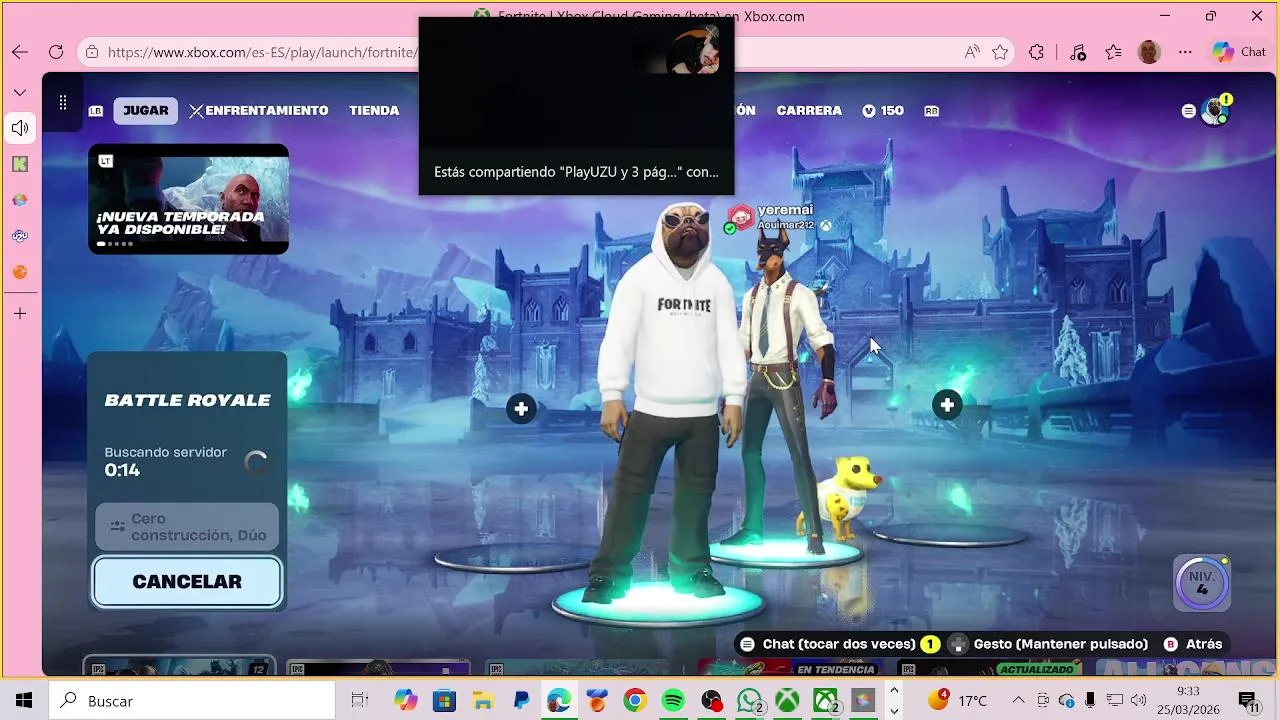Go back with the Atrás button

(x=1193, y=644)
